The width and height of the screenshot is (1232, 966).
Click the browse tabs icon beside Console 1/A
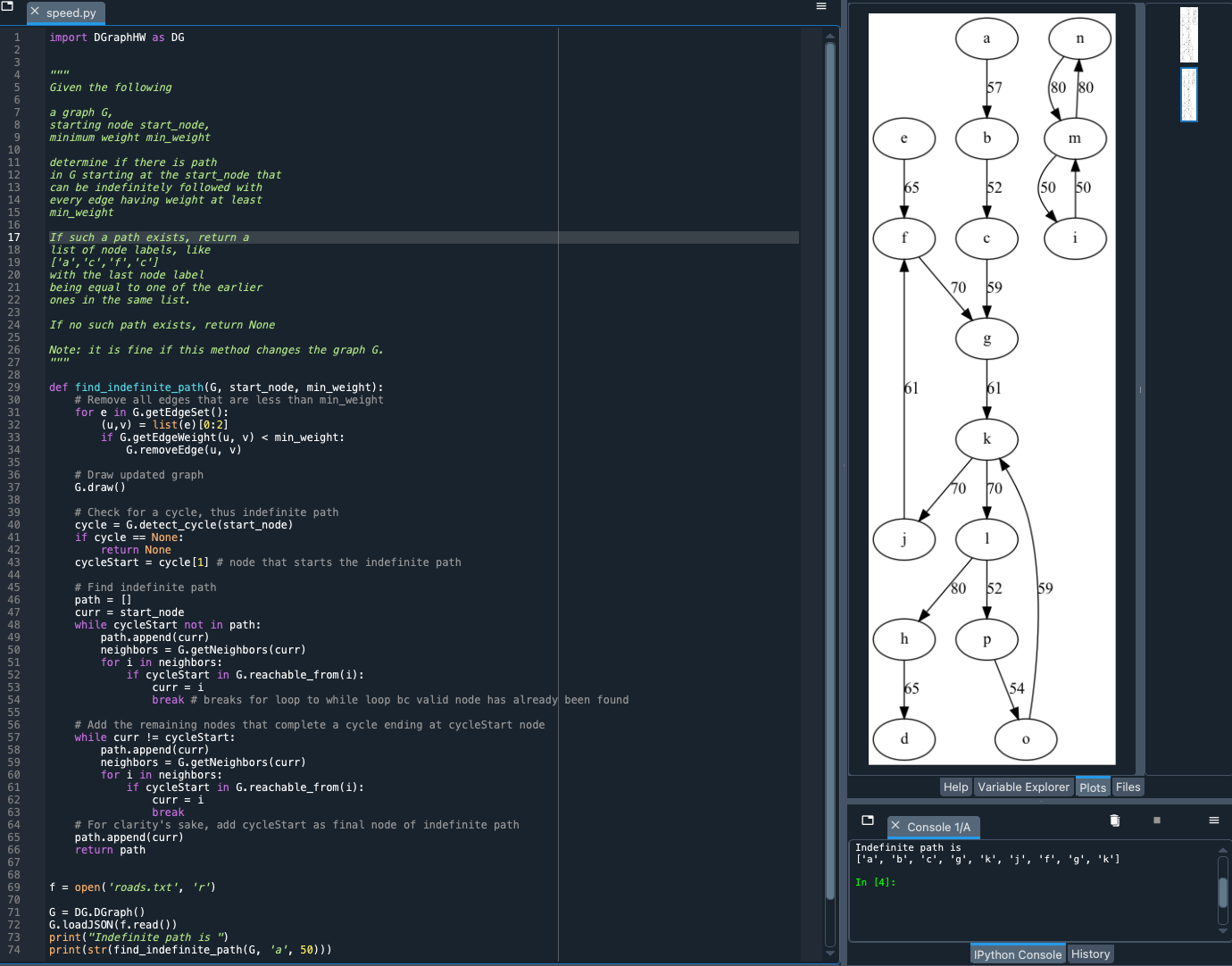pos(867,820)
